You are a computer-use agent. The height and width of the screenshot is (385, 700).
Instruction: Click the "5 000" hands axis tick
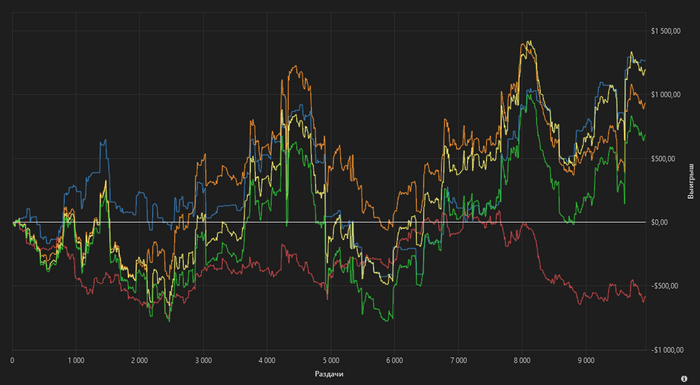(x=331, y=360)
